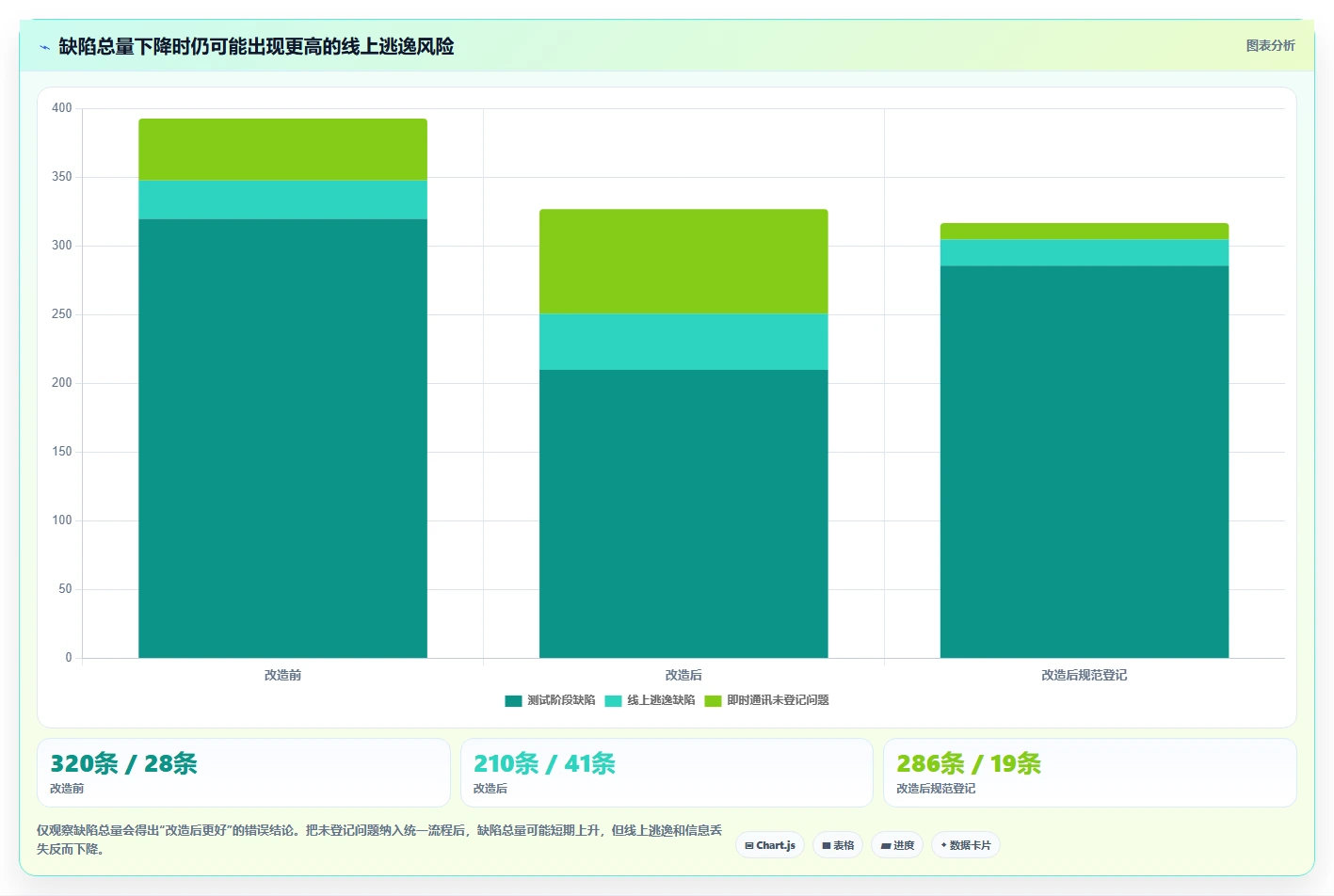Click the Chart.js tag
Image resolution: width=1334 pixels, height=896 pixels.
point(770,845)
